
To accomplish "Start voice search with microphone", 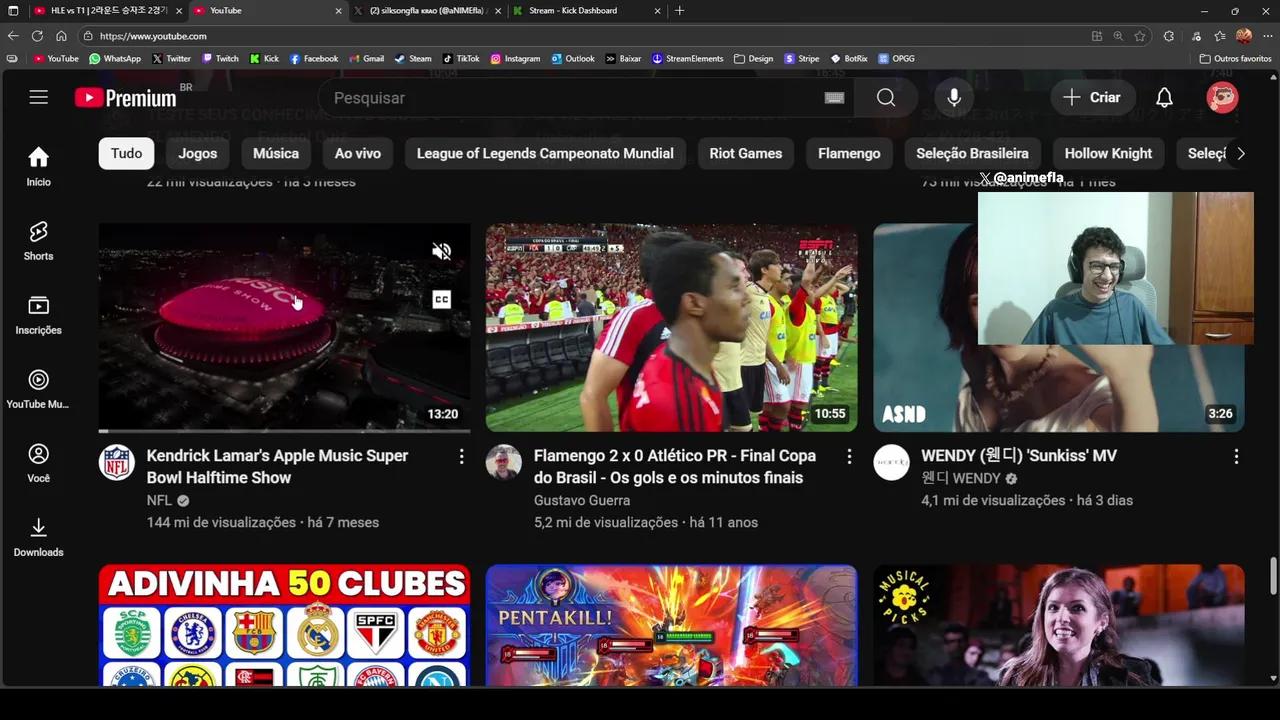I will [x=954, y=97].
